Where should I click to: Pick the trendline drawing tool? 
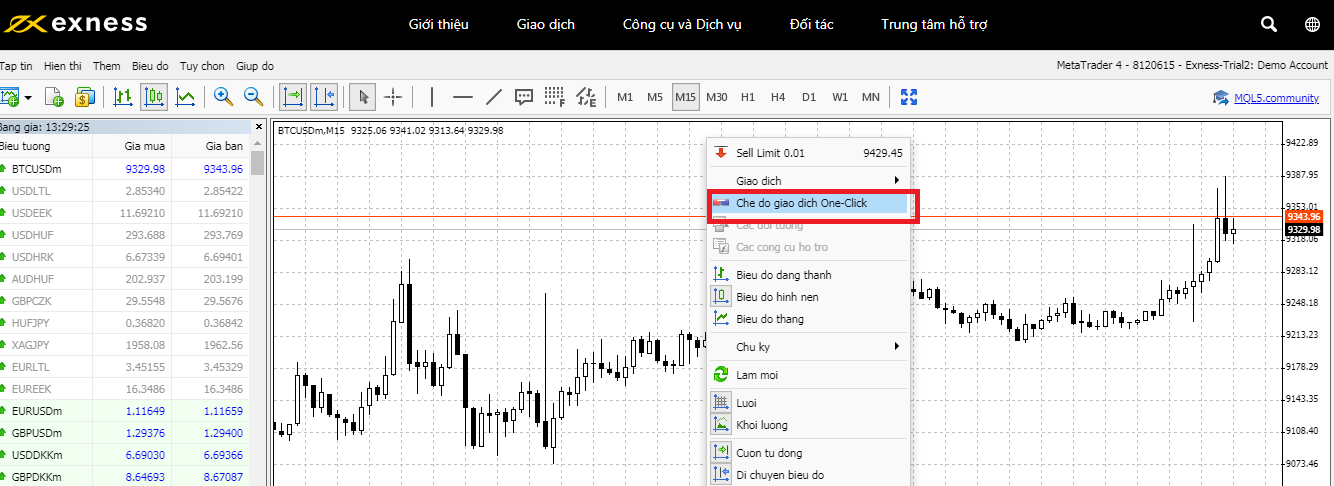click(493, 97)
